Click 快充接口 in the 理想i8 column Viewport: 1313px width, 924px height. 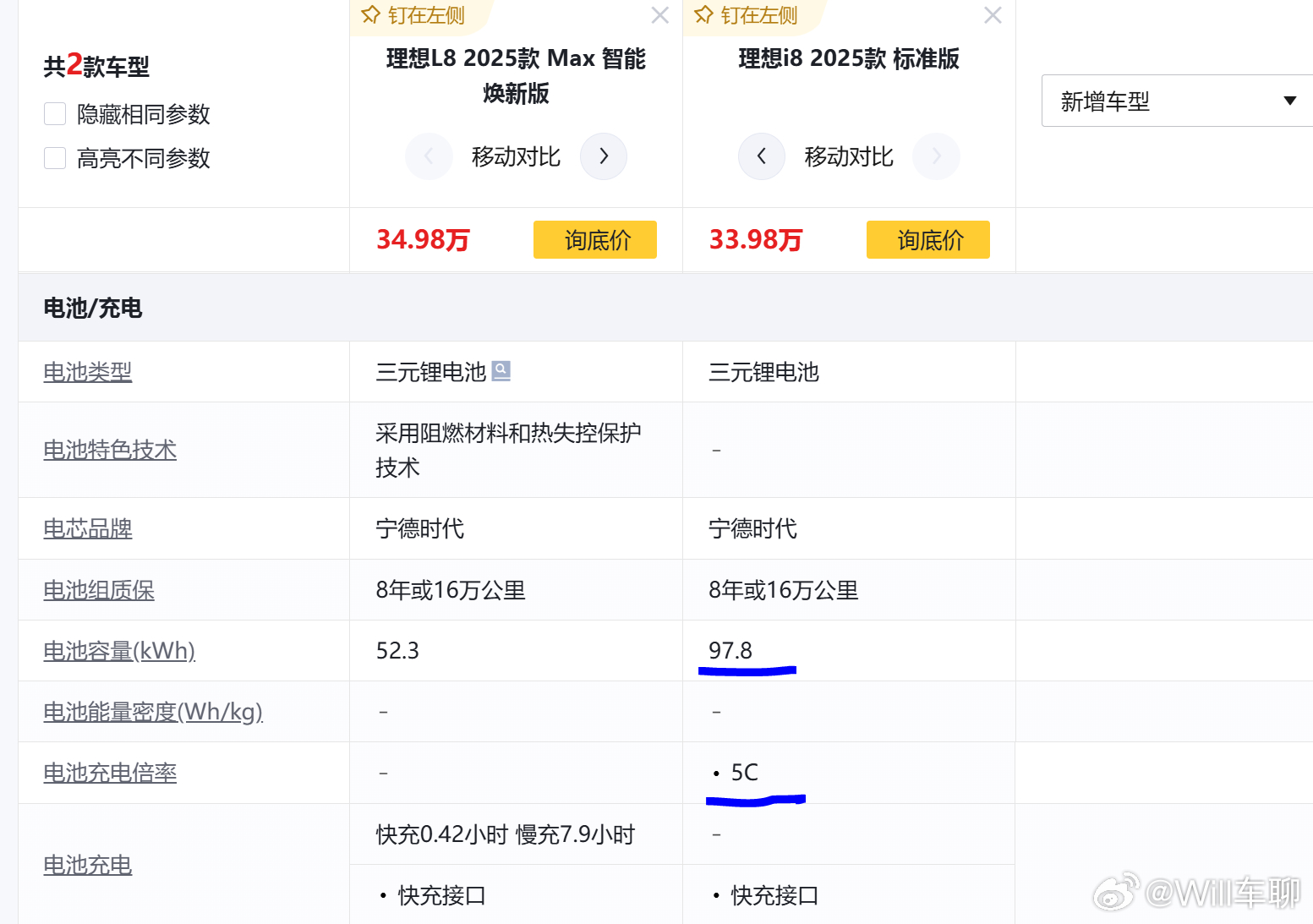click(x=774, y=895)
